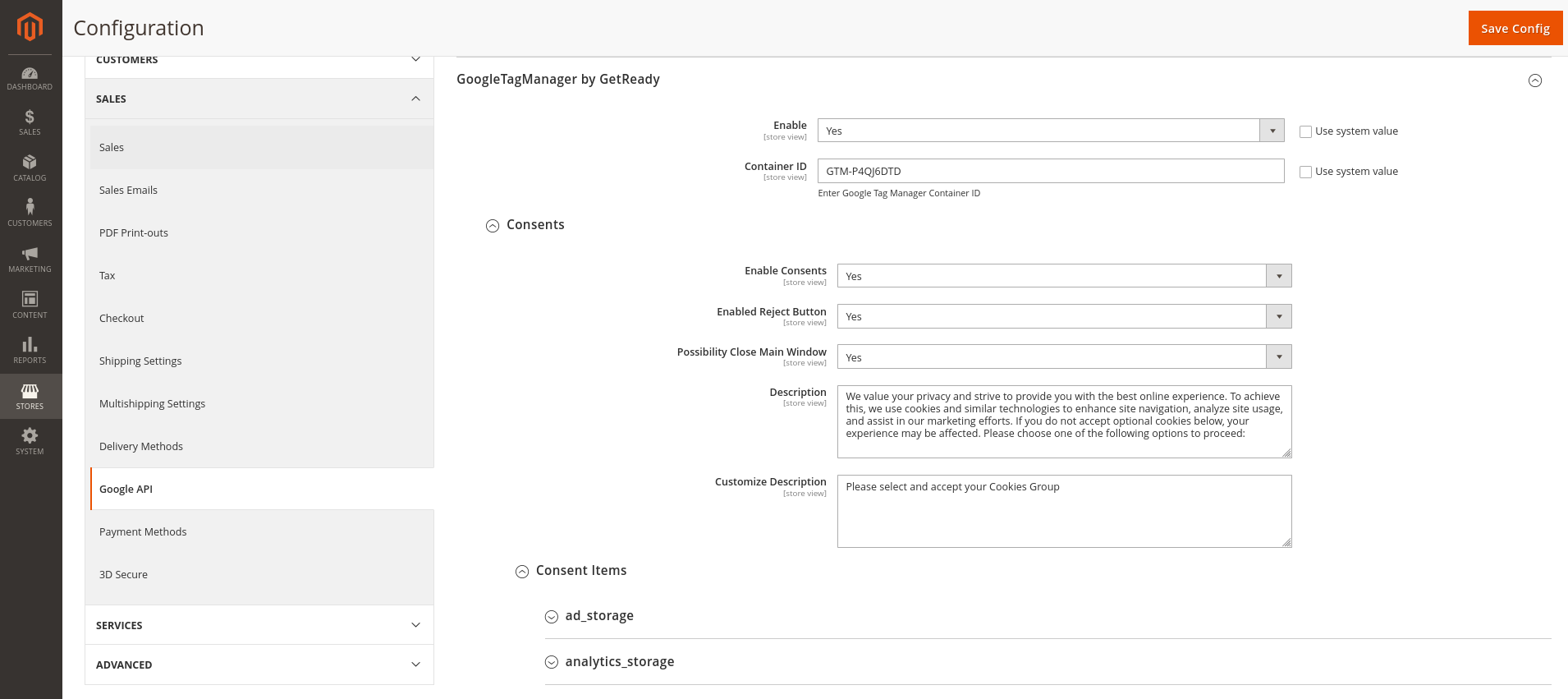Select the Delivery Methods tab
Image resolution: width=1568 pixels, height=699 pixels.
pyautogui.click(x=262, y=446)
